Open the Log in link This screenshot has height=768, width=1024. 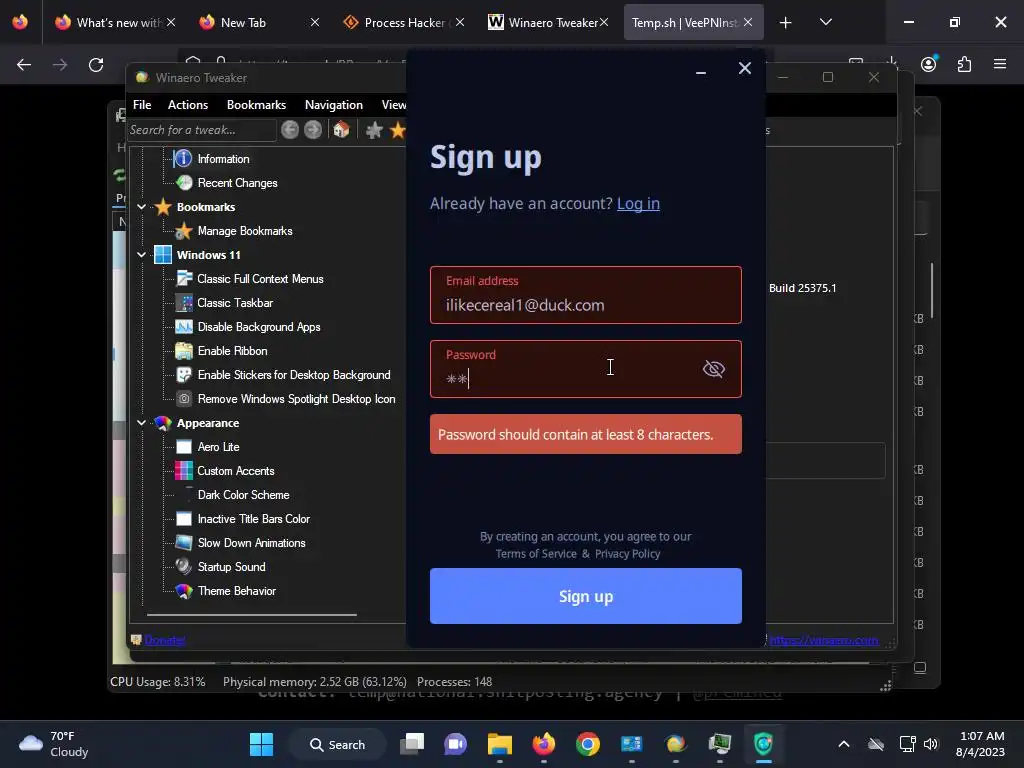638,204
